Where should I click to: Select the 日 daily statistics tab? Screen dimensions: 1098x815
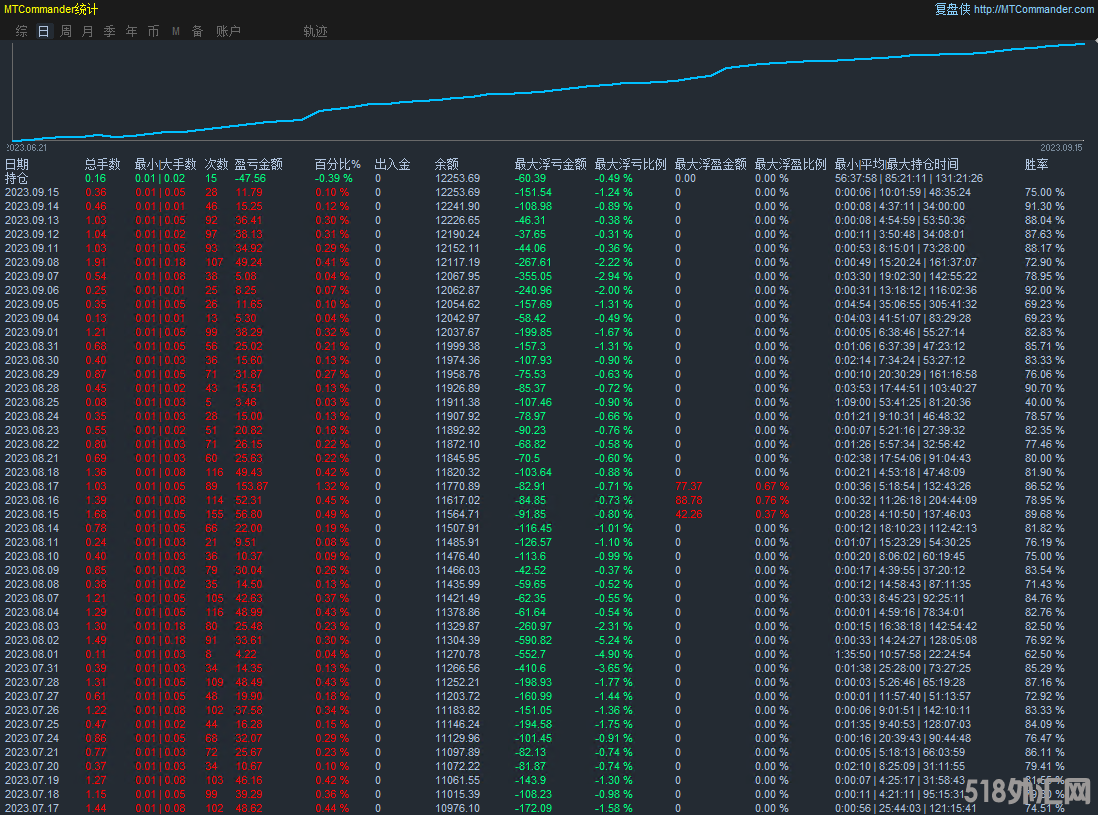coord(43,31)
